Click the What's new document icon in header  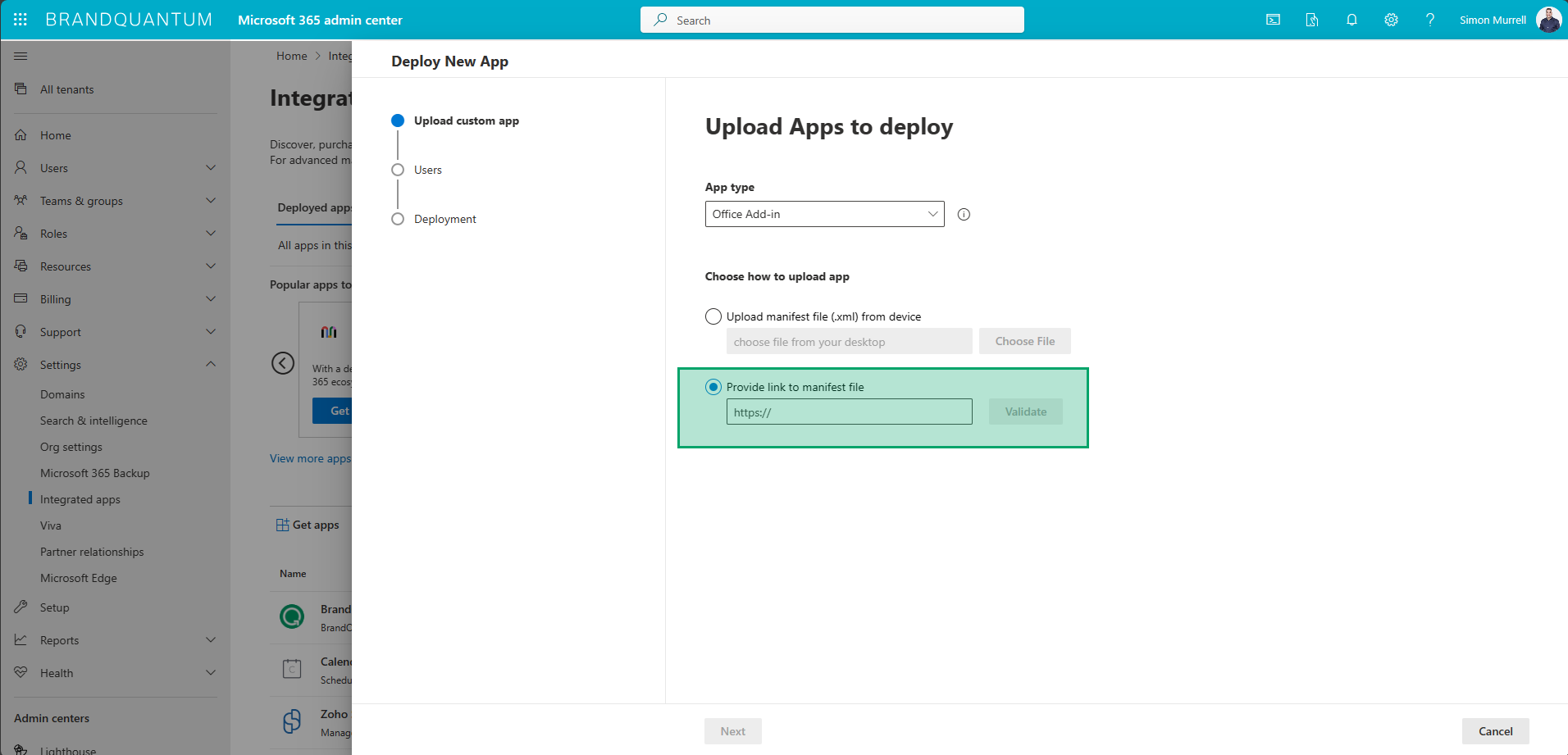point(1312,20)
